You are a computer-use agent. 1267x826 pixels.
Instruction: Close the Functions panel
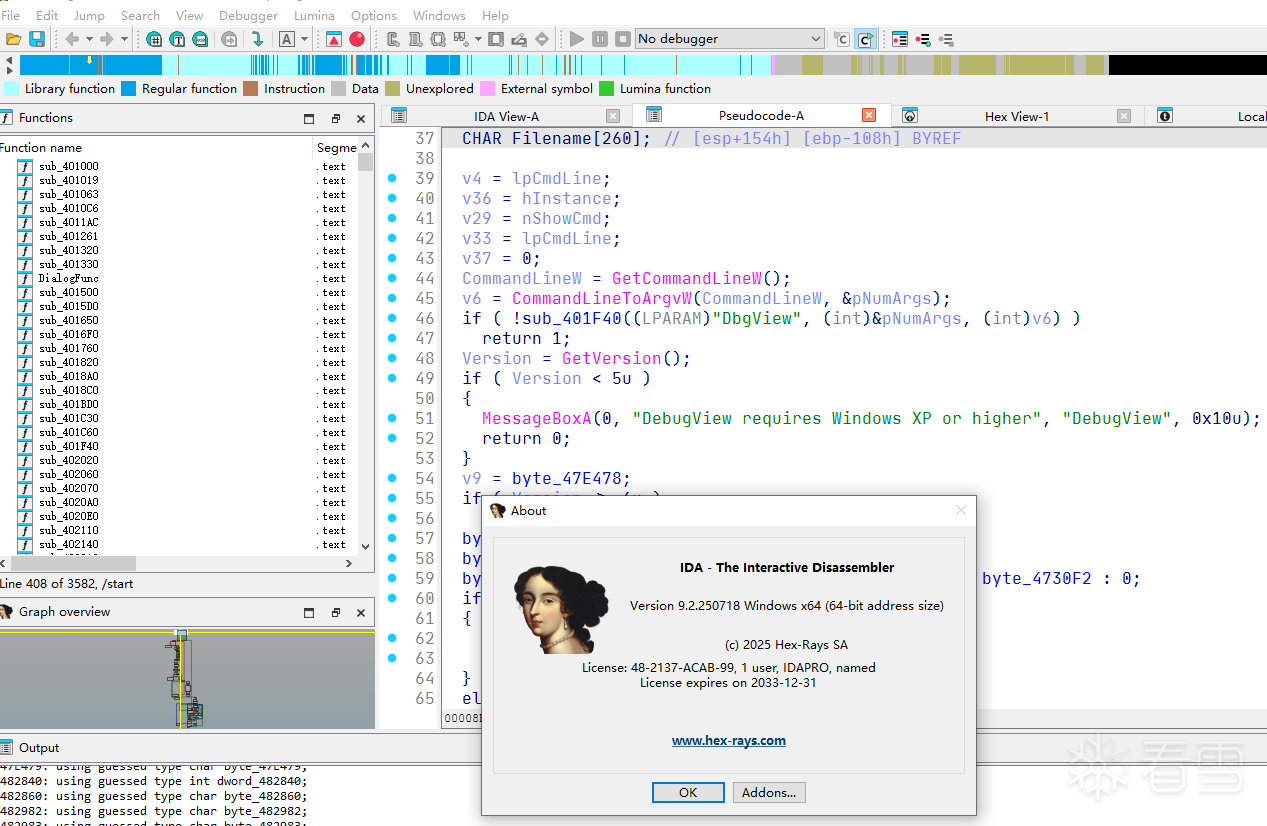[x=361, y=118]
